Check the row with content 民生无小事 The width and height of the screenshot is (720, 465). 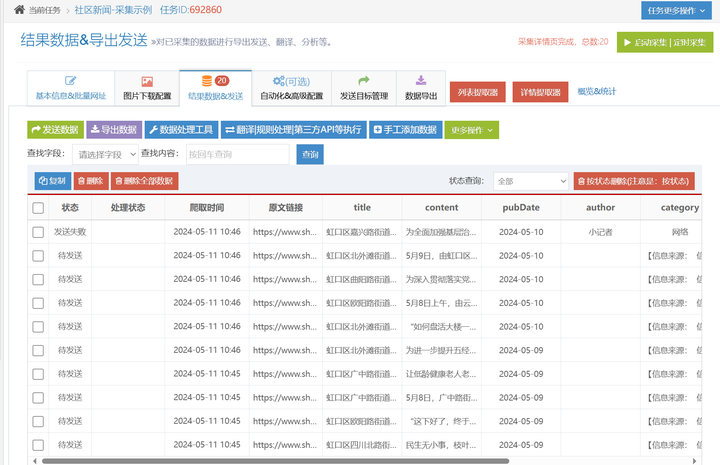[x=38, y=445]
